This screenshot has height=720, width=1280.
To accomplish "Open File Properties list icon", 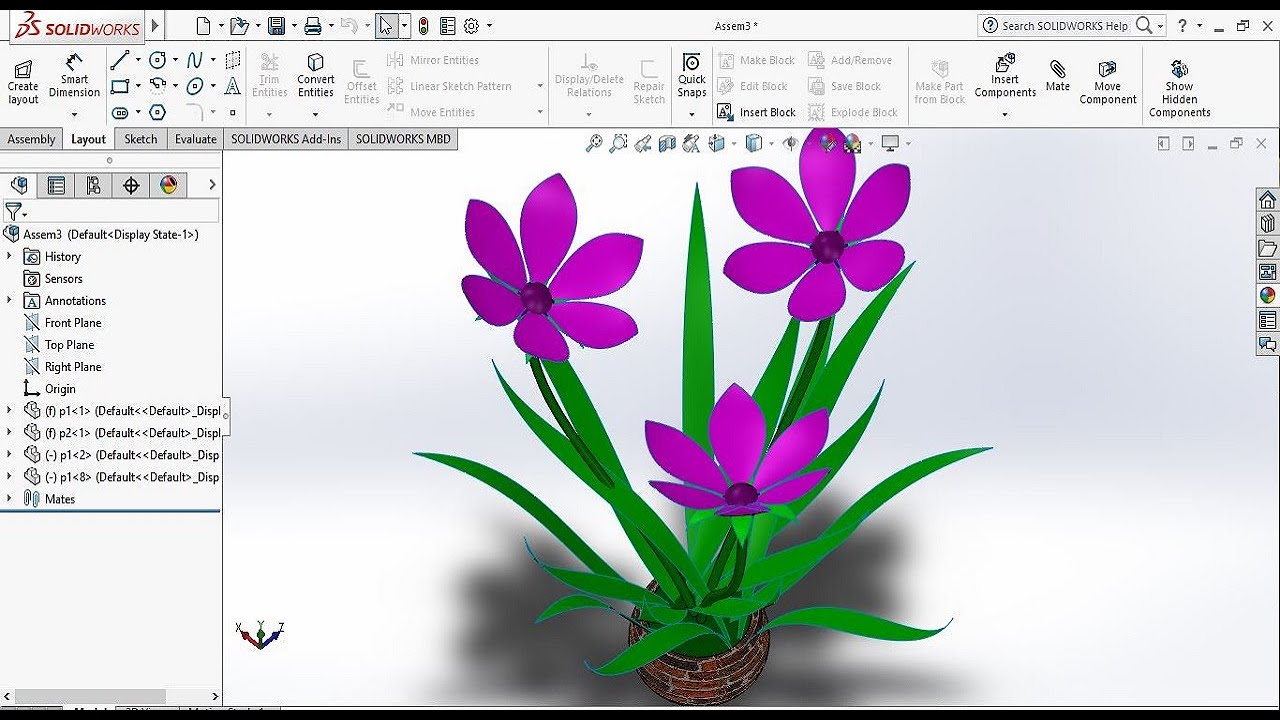I will click(x=448, y=26).
